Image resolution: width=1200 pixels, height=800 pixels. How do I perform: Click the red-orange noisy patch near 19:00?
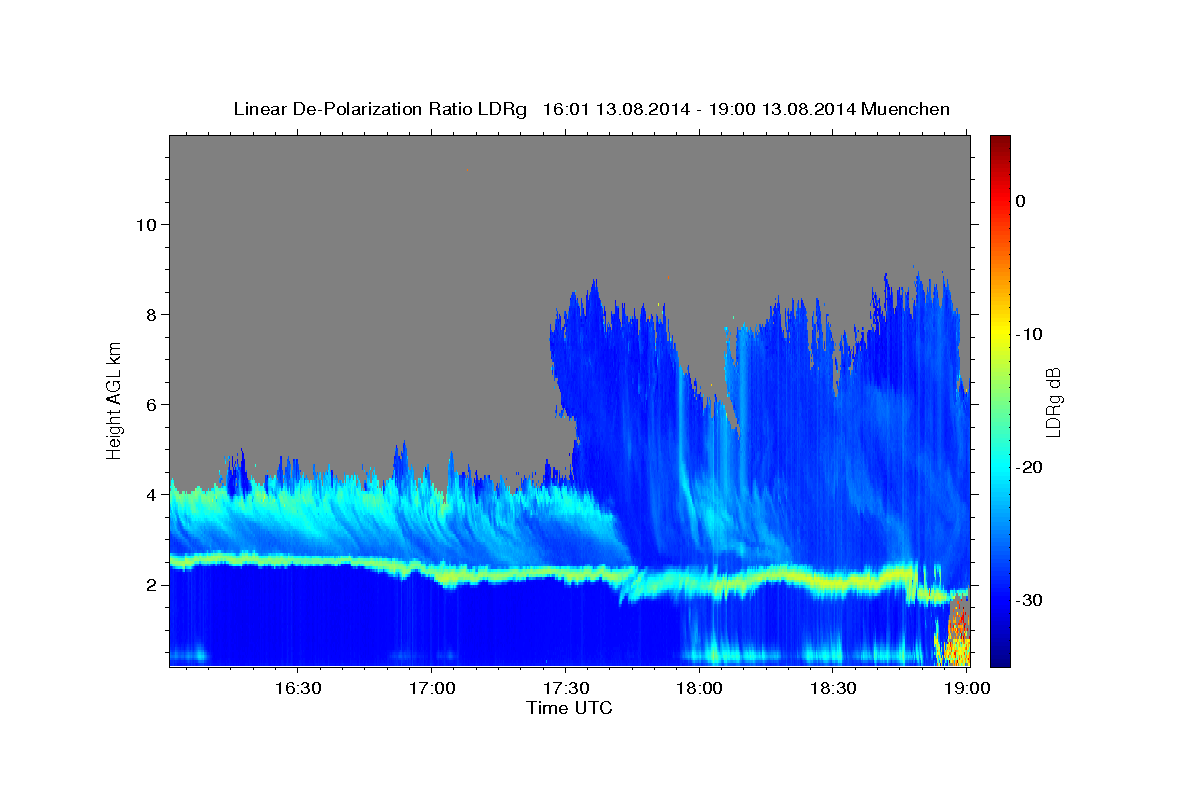tap(956, 630)
